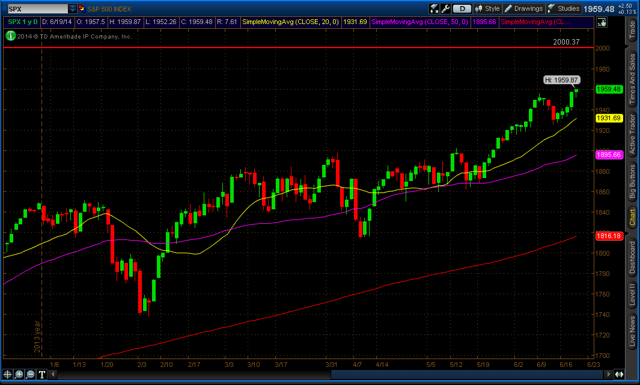This screenshot has height=385, width=640.
Task: Open the Studies menu
Action: tap(564, 9)
